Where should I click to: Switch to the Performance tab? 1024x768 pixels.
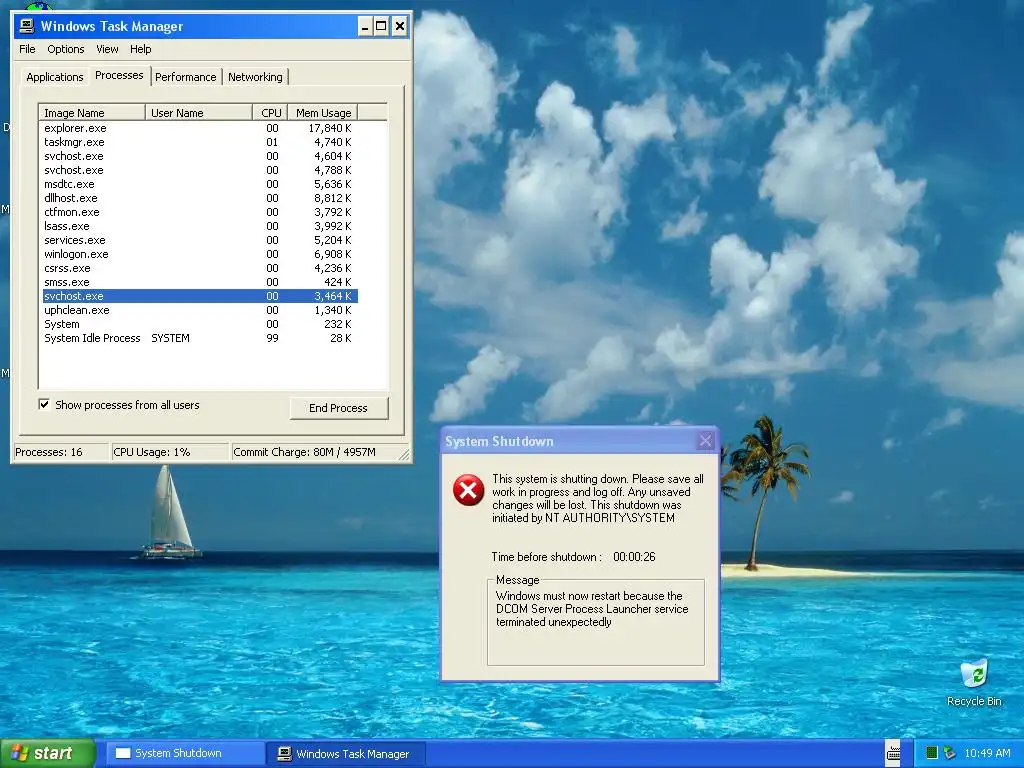[x=185, y=77]
